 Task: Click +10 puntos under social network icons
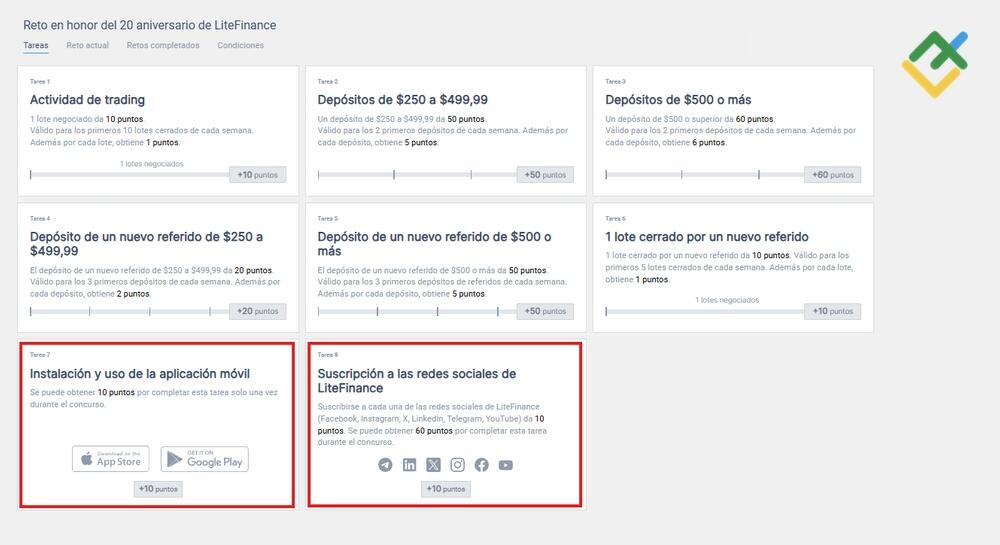446,489
